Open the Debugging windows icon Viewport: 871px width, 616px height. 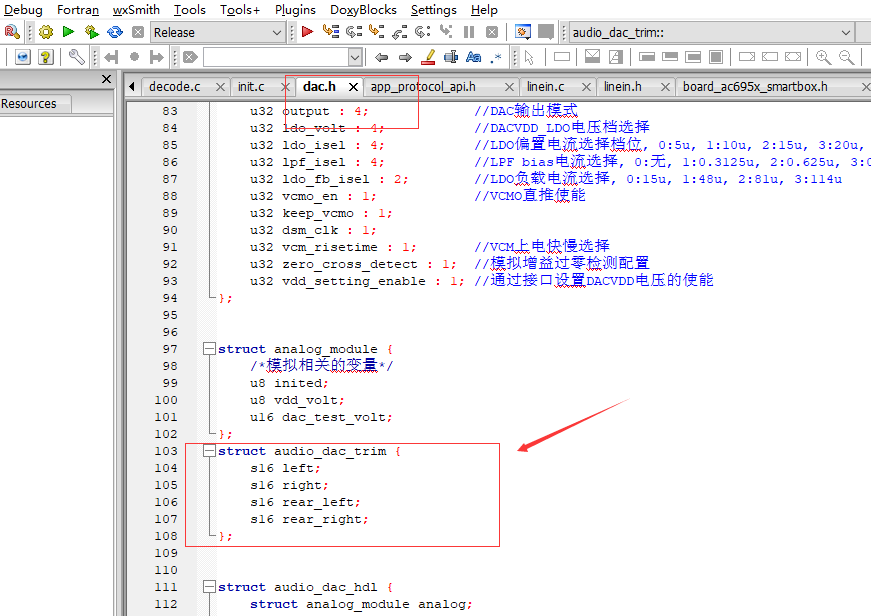click(522, 32)
